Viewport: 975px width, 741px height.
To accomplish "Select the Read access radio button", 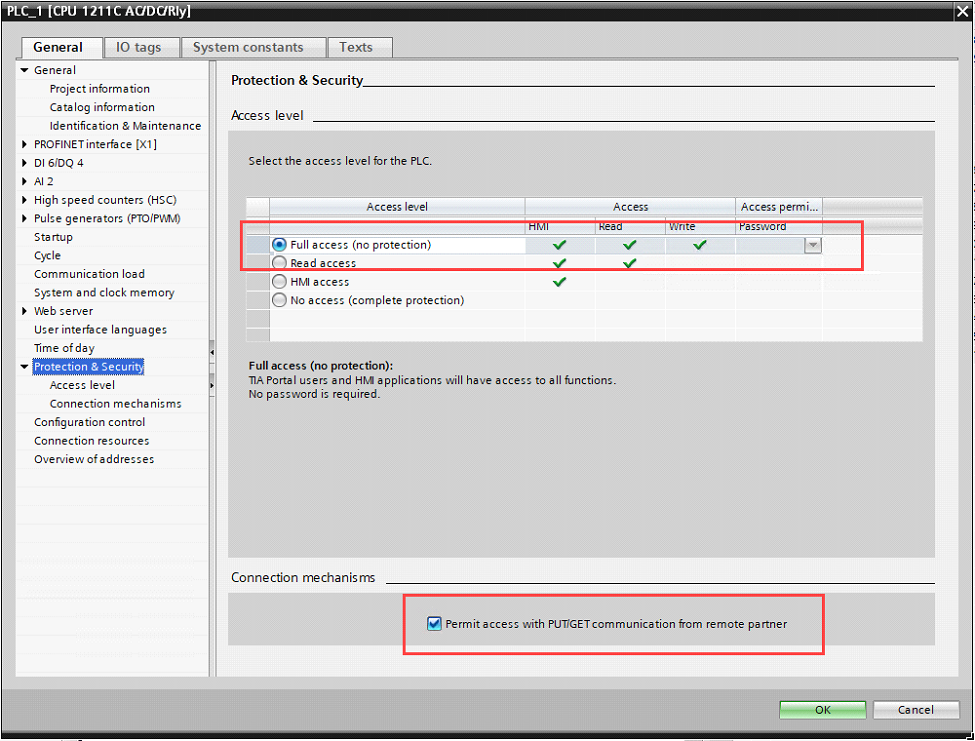I will [280, 263].
